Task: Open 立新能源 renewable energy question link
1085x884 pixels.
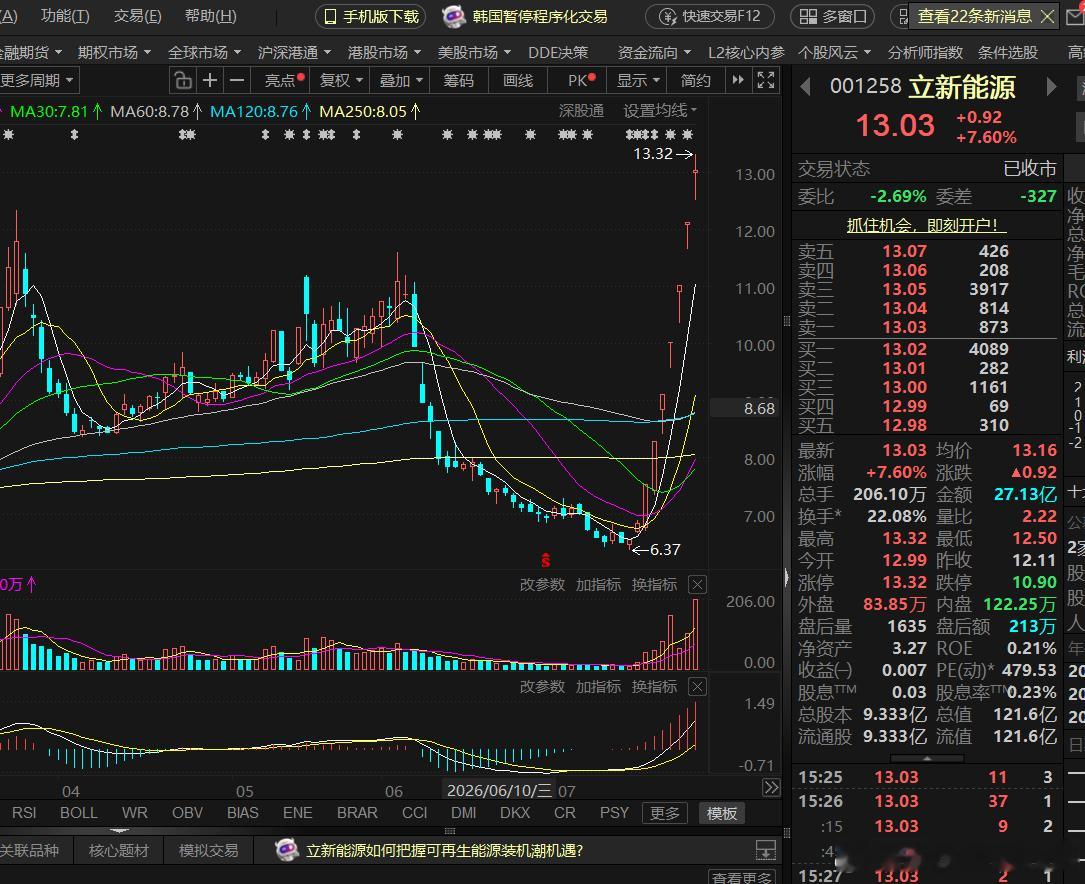Action: 445,850
